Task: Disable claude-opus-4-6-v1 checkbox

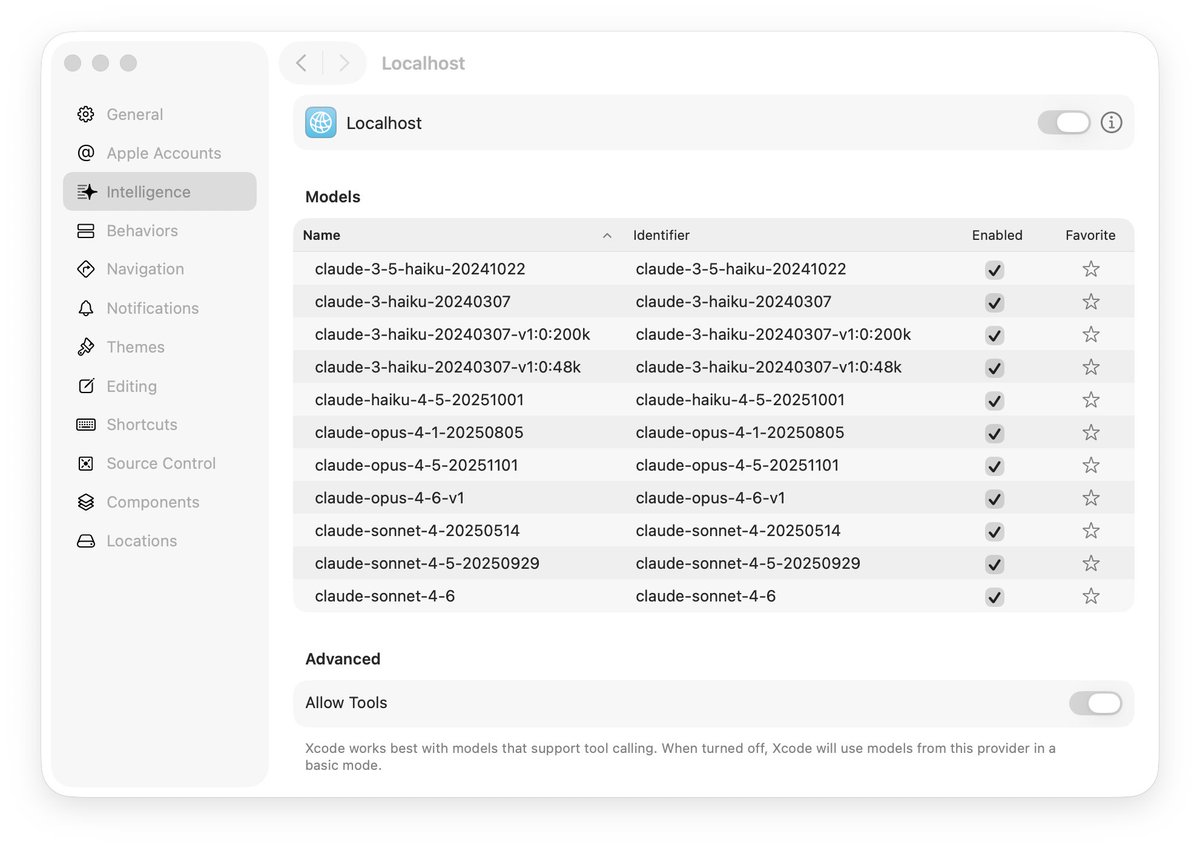Action: coord(994,499)
